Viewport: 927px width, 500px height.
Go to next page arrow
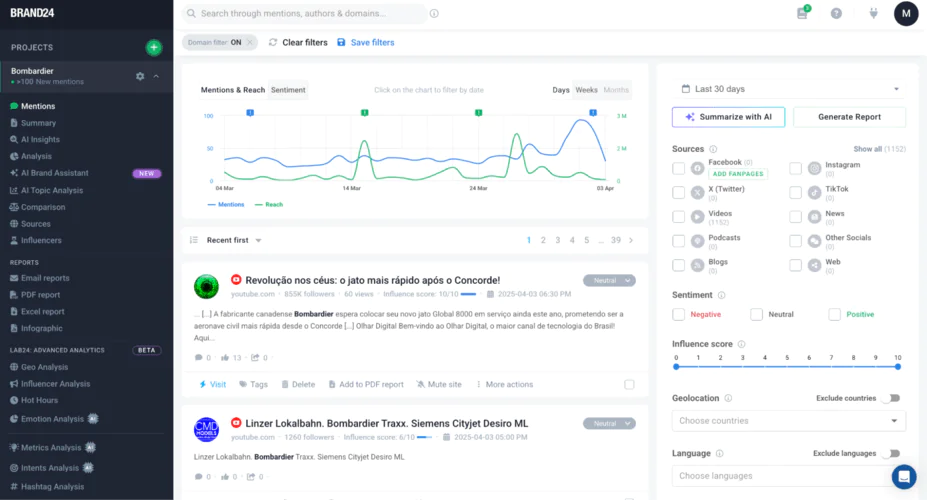coord(631,241)
